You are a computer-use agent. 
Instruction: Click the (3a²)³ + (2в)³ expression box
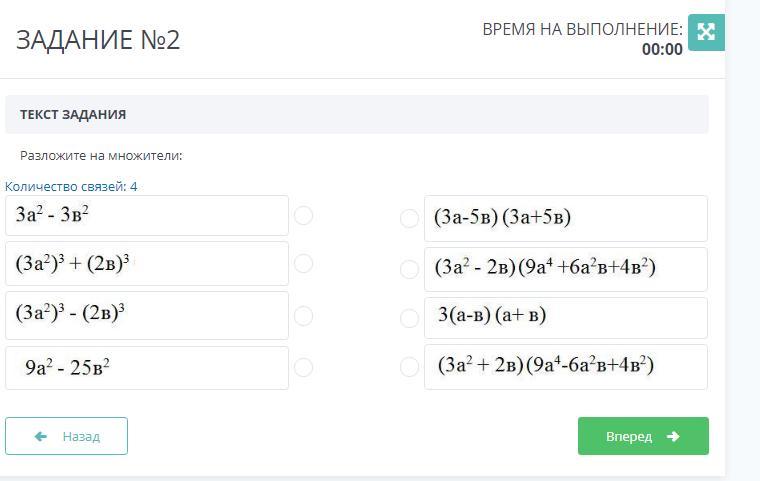[147, 264]
